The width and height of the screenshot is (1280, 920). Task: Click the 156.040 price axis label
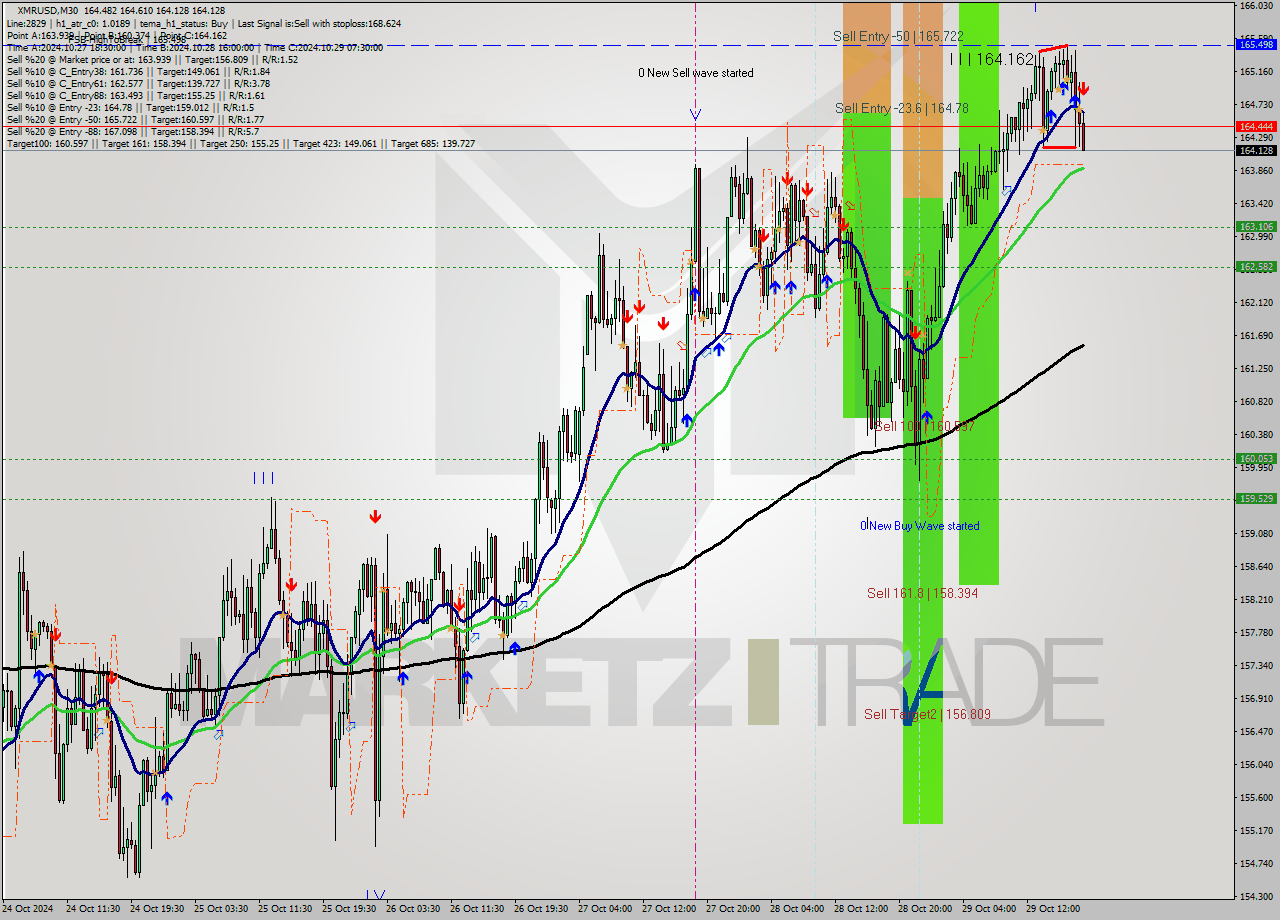pos(1256,764)
